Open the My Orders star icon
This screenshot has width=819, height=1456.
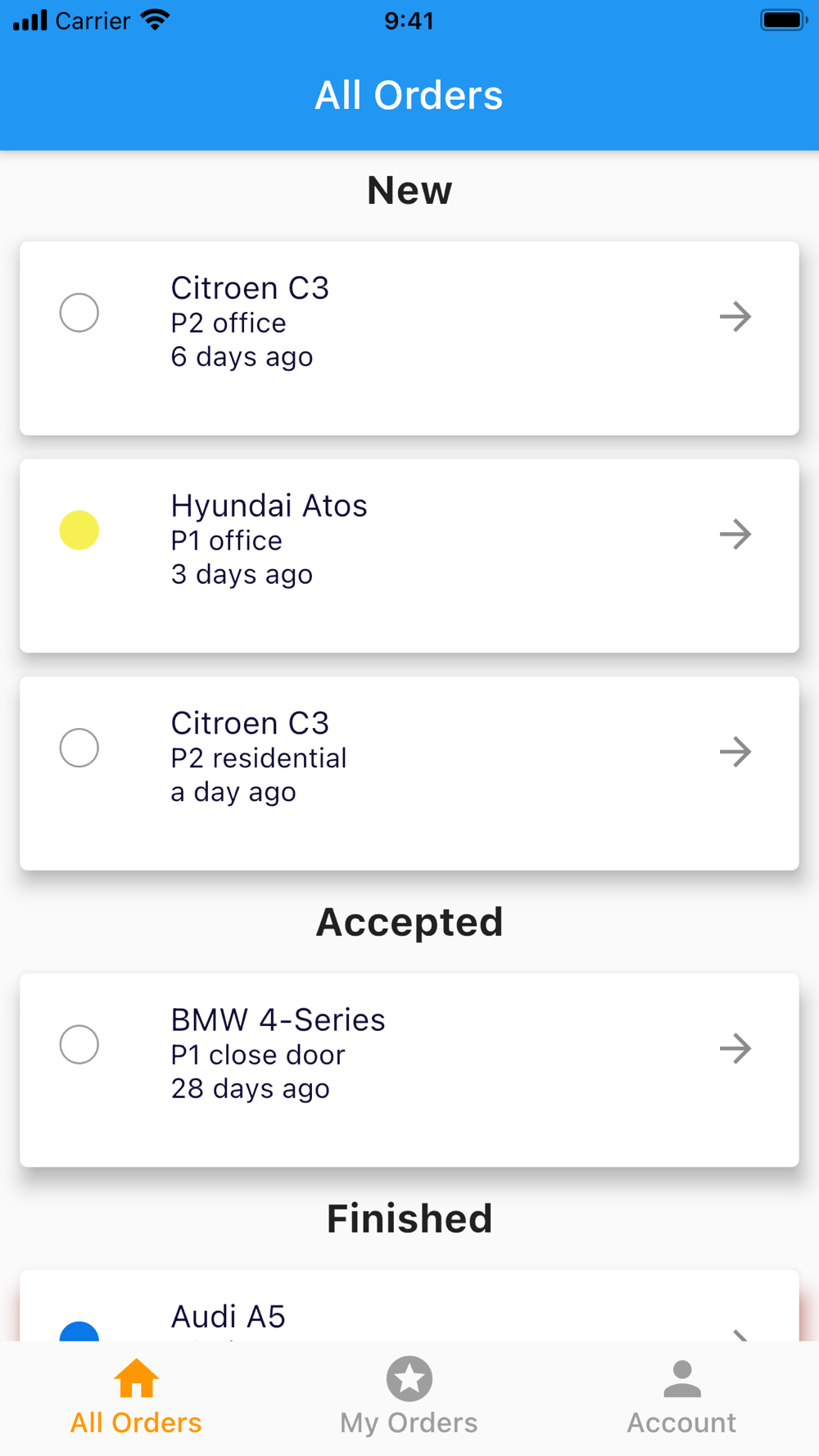409,1378
